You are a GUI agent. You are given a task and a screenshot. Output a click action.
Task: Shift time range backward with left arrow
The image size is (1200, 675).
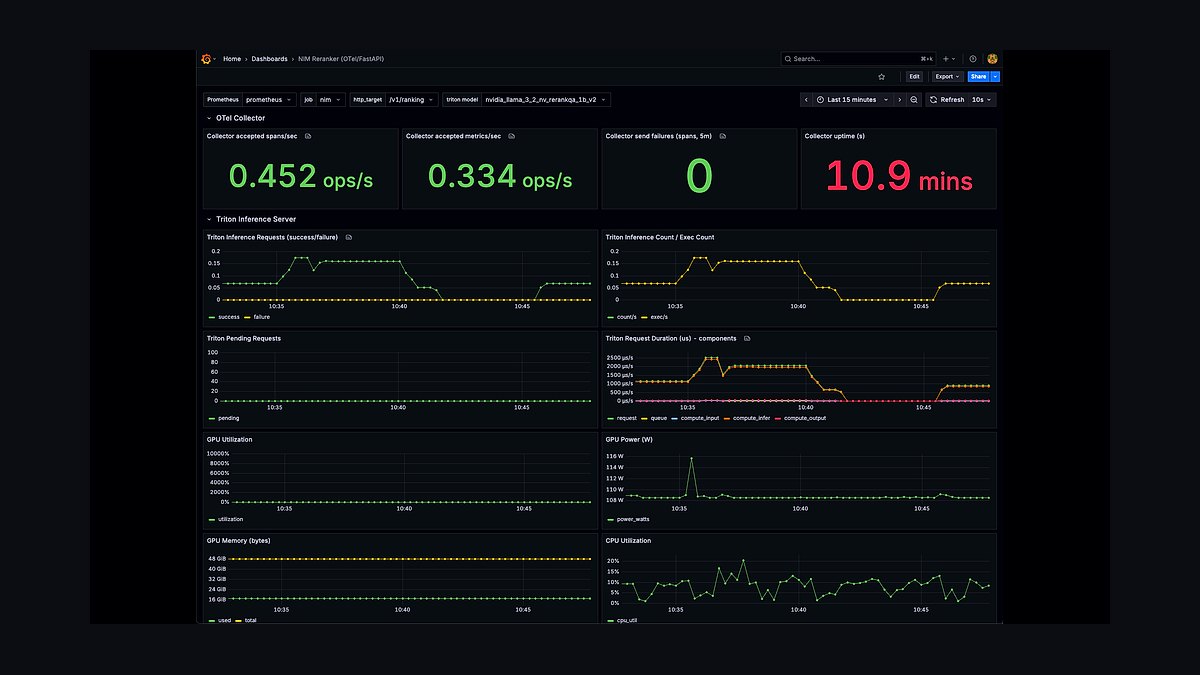[806, 100]
